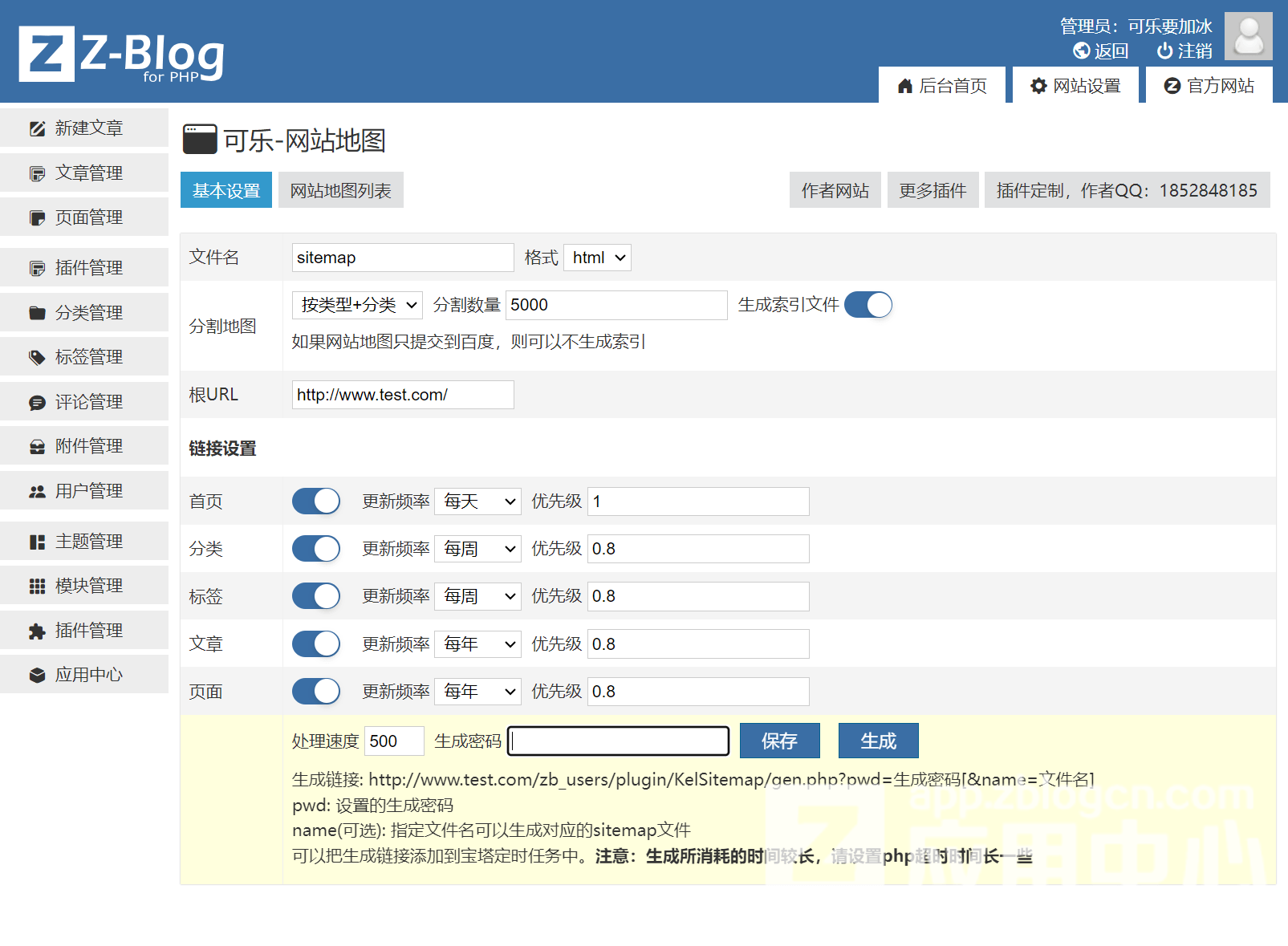Switch to the sitemap list tab
Viewport: 1288px width, 946px height.
point(340,190)
